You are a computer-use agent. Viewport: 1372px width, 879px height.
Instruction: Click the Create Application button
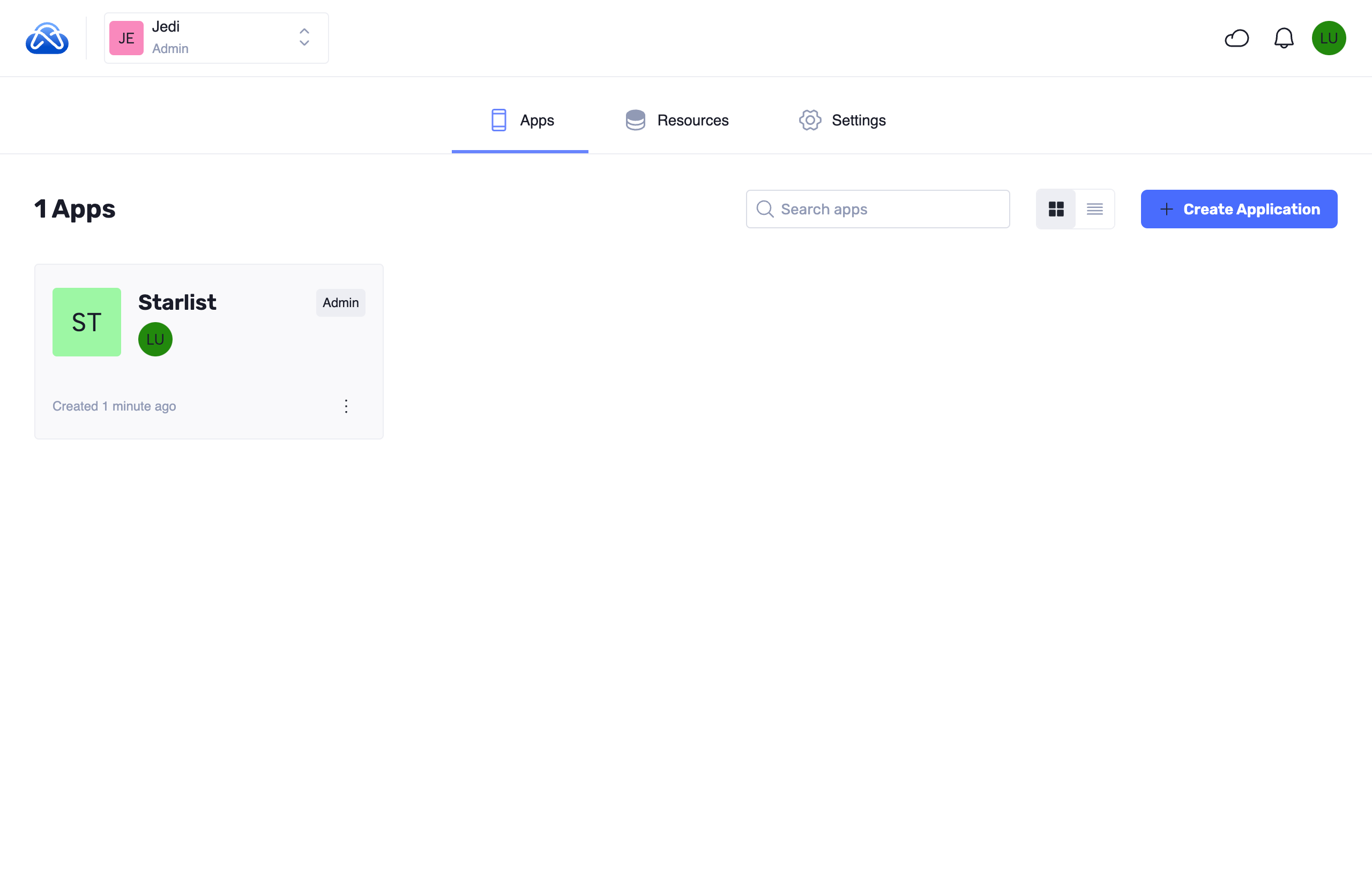pos(1239,209)
